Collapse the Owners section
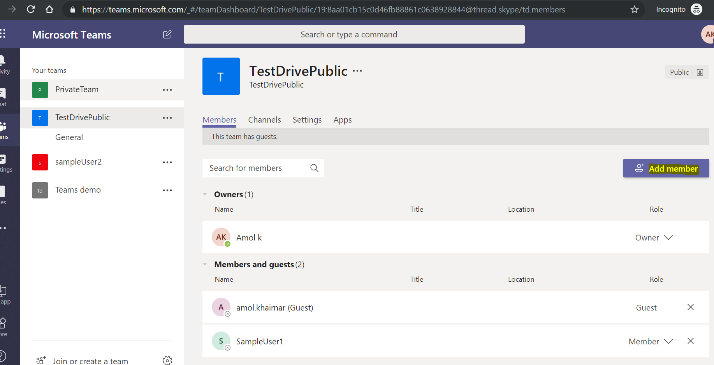 [x=205, y=194]
